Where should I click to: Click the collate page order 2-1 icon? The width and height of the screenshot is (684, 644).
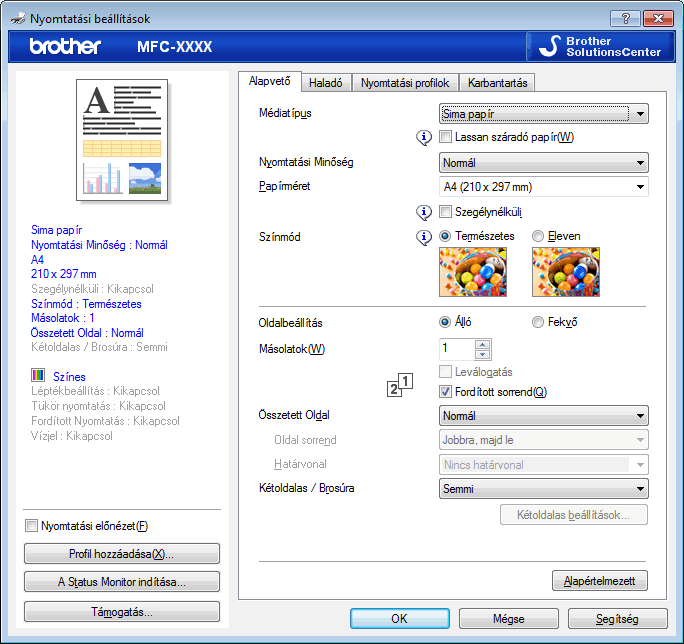click(x=400, y=385)
